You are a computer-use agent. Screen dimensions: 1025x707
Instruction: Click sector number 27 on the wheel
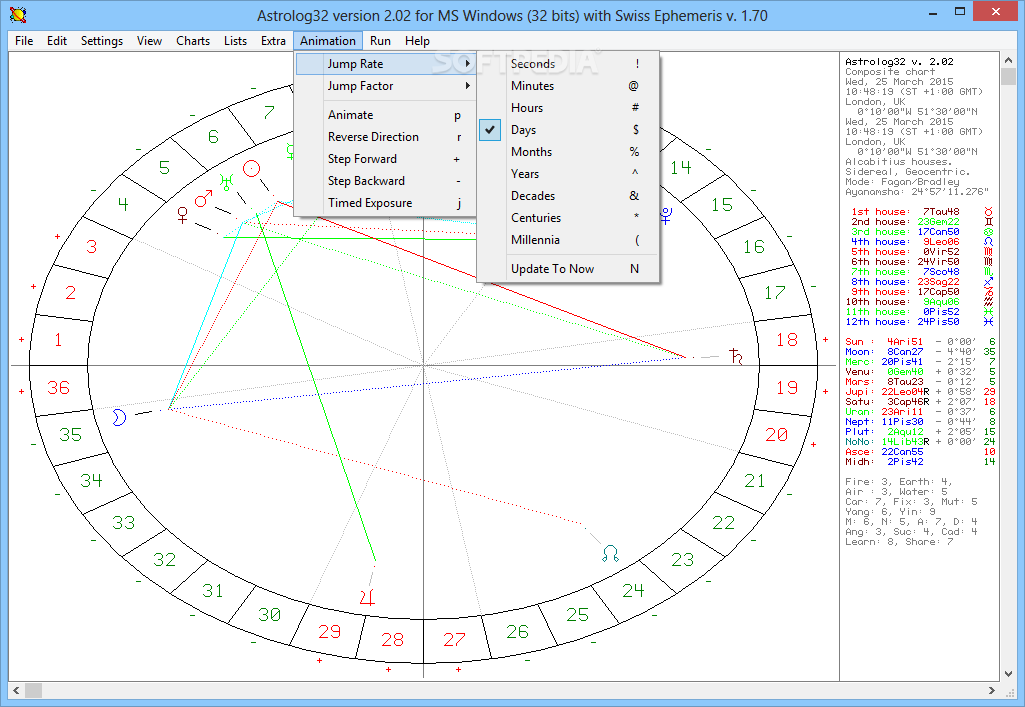pos(454,640)
